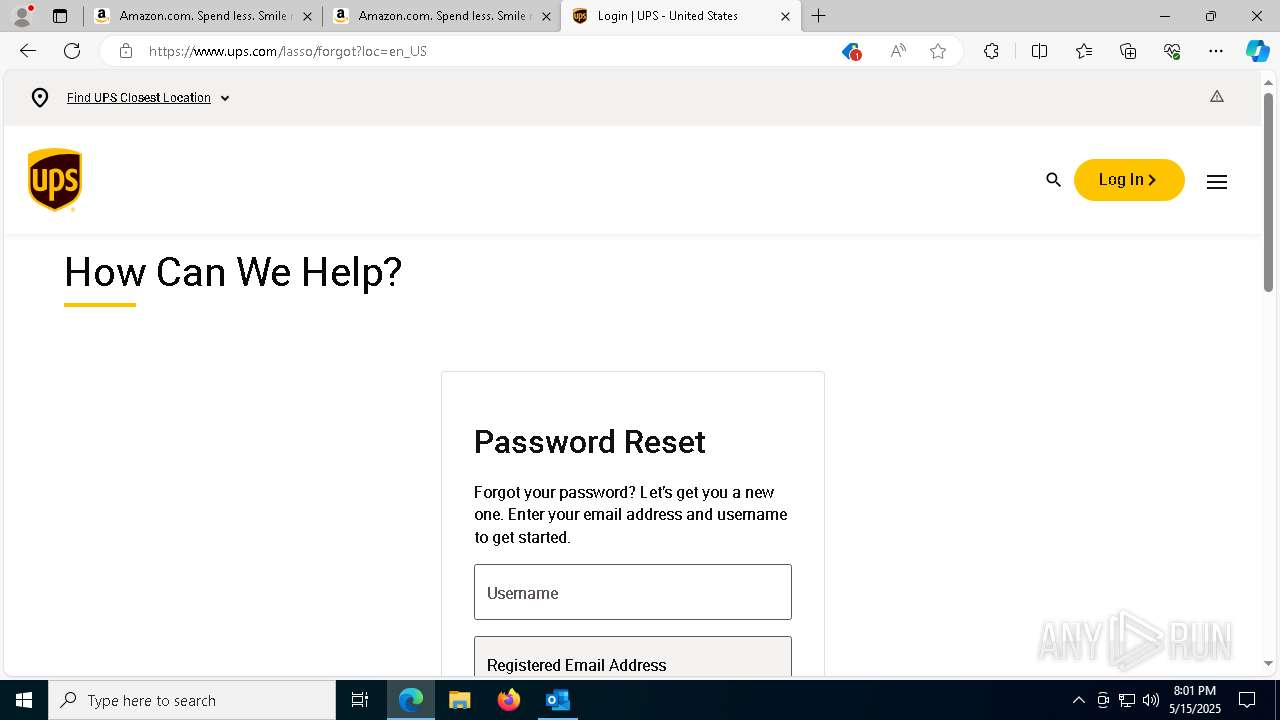Switch to the first Amazon.com tab
The height and width of the screenshot is (720, 1280).
(202, 16)
